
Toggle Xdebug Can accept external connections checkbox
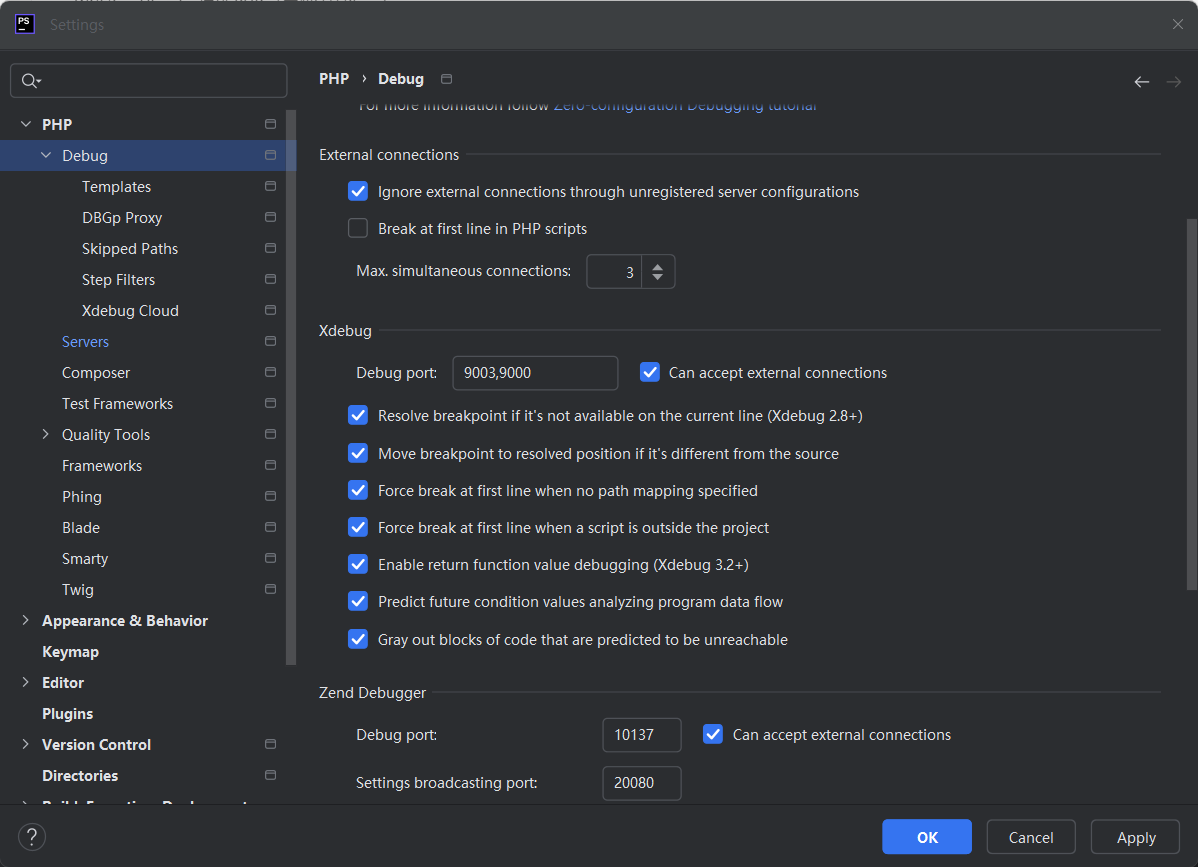[x=649, y=372]
